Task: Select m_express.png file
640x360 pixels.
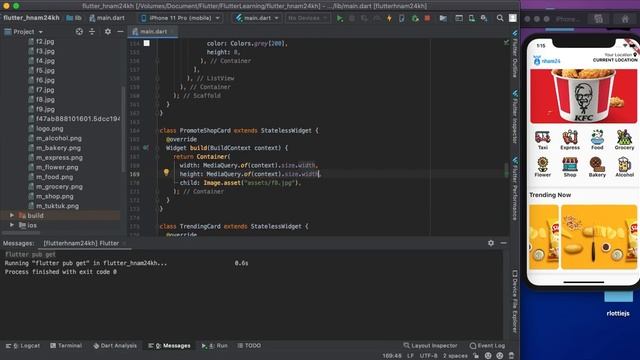Action: 59,158
